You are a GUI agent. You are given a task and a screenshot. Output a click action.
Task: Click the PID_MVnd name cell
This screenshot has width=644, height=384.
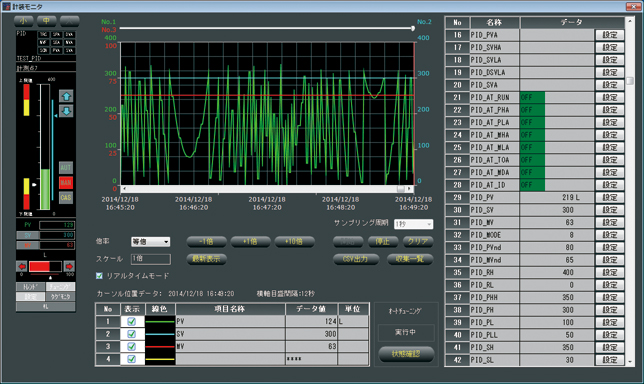(x=494, y=260)
